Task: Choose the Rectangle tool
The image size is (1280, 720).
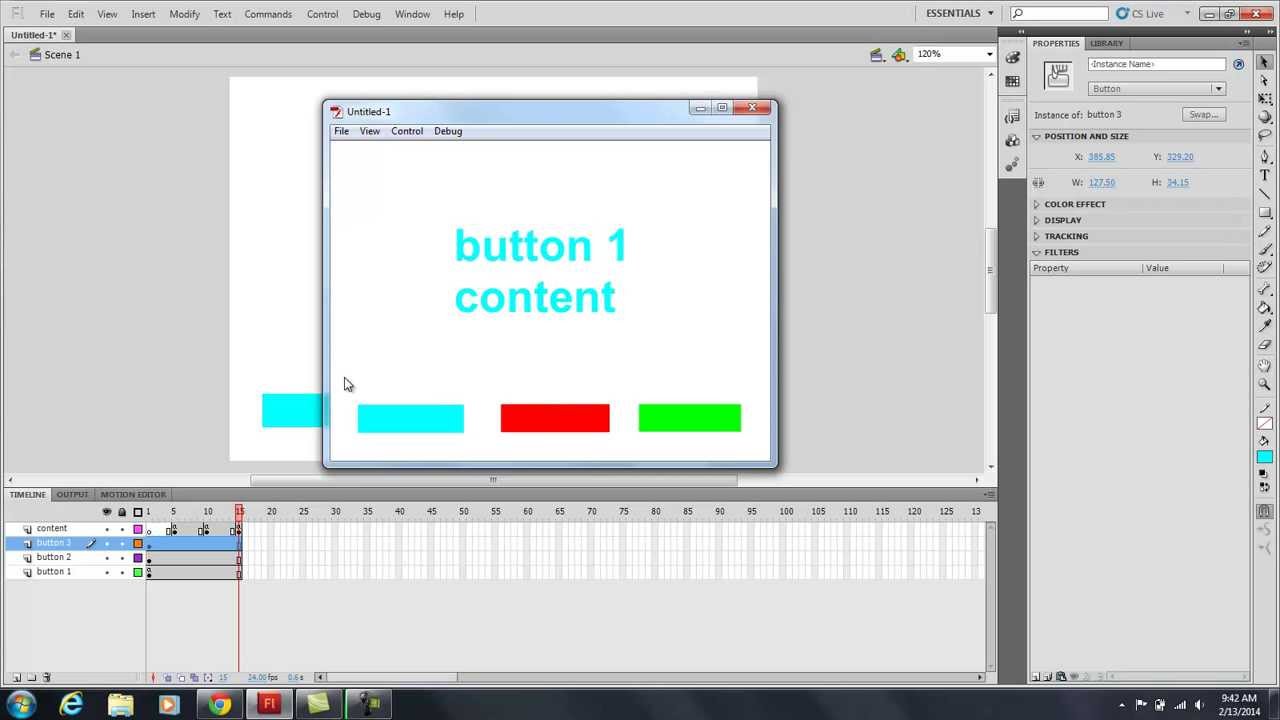Action: [x=1264, y=214]
